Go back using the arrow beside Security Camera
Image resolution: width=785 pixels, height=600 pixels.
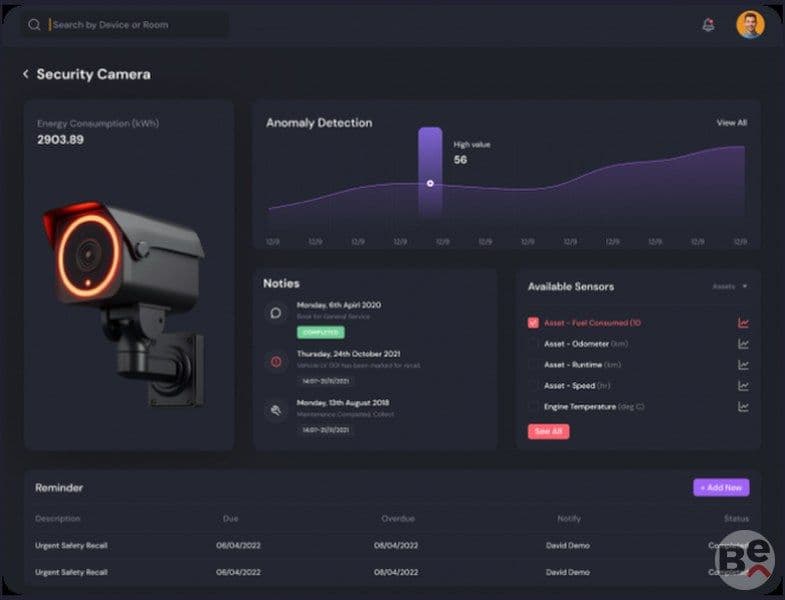point(26,74)
